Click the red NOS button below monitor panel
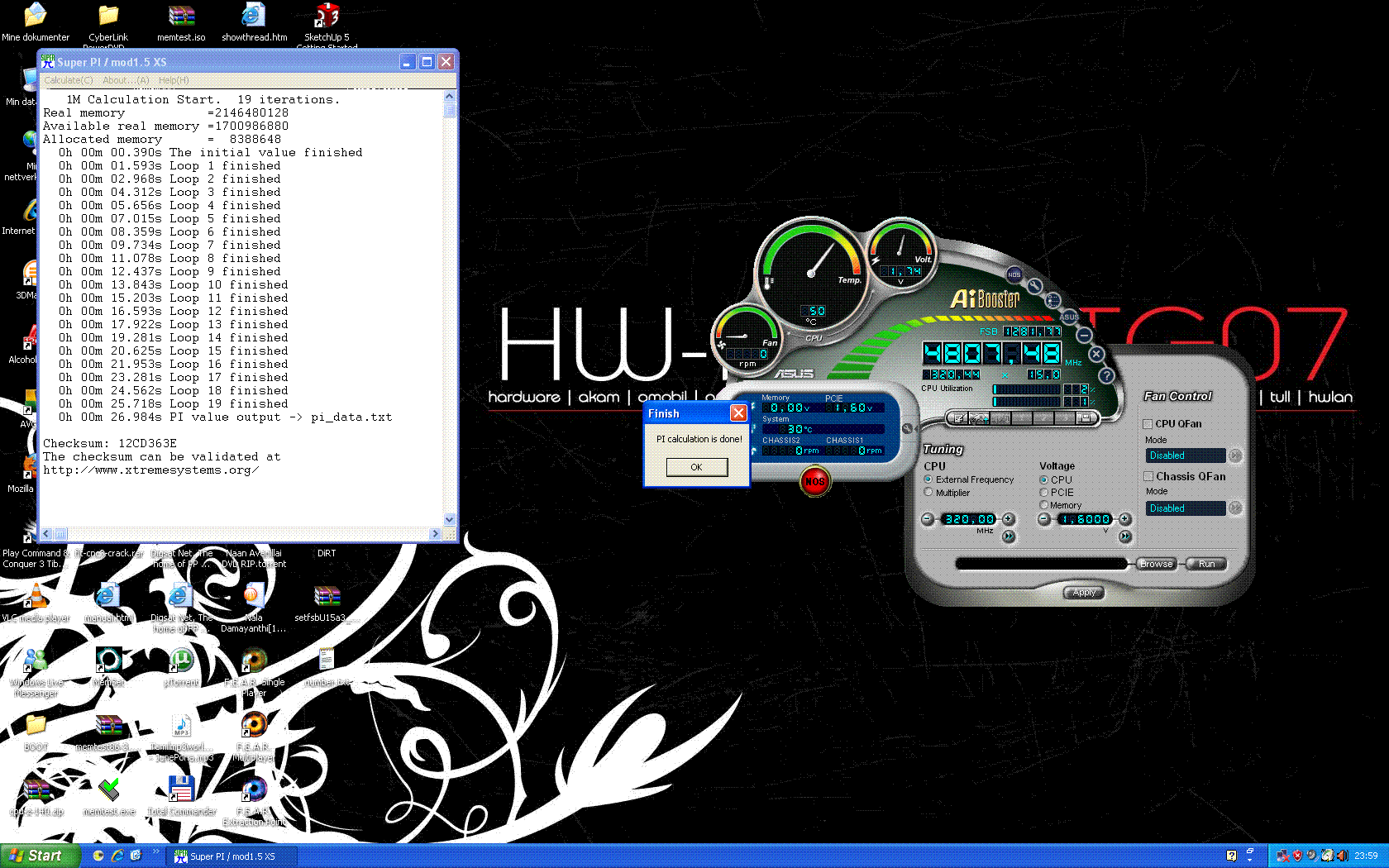Viewport: 1389px width, 868px height. [x=815, y=481]
